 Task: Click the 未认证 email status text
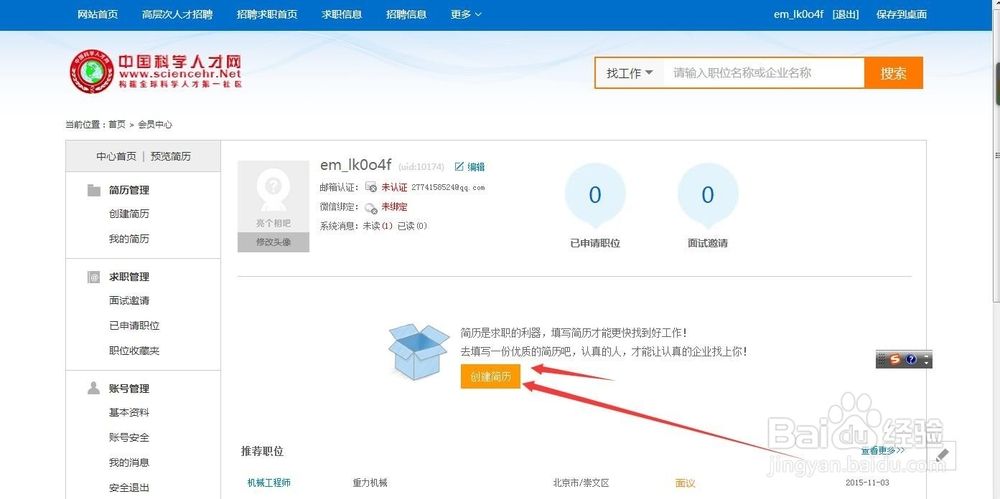coord(394,188)
